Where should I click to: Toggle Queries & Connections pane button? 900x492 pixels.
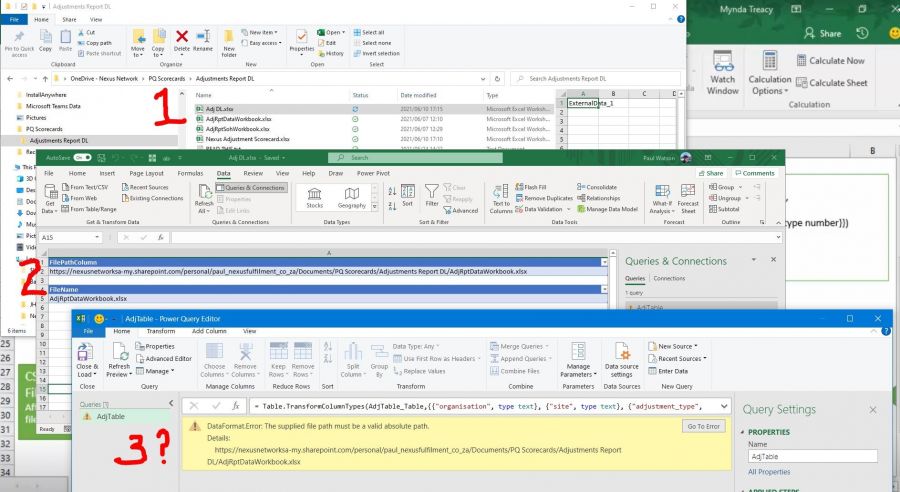coord(251,188)
